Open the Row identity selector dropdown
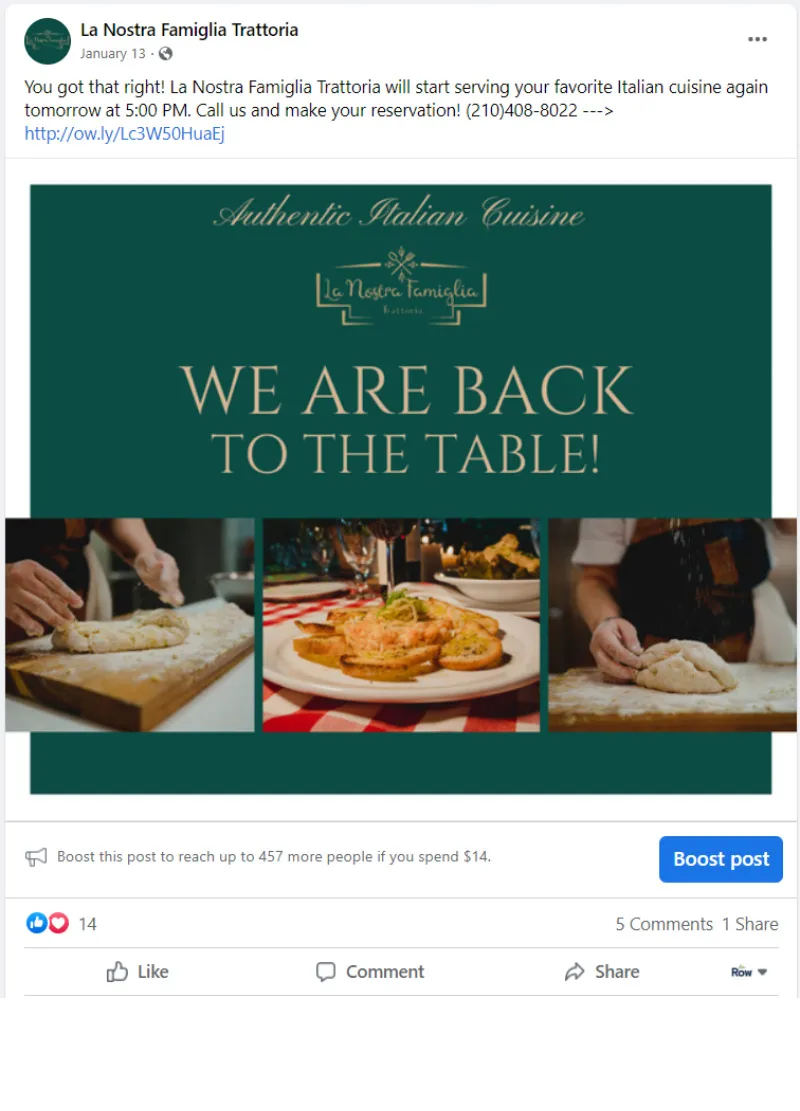This screenshot has height=1111, width=800. pos(749,971)
